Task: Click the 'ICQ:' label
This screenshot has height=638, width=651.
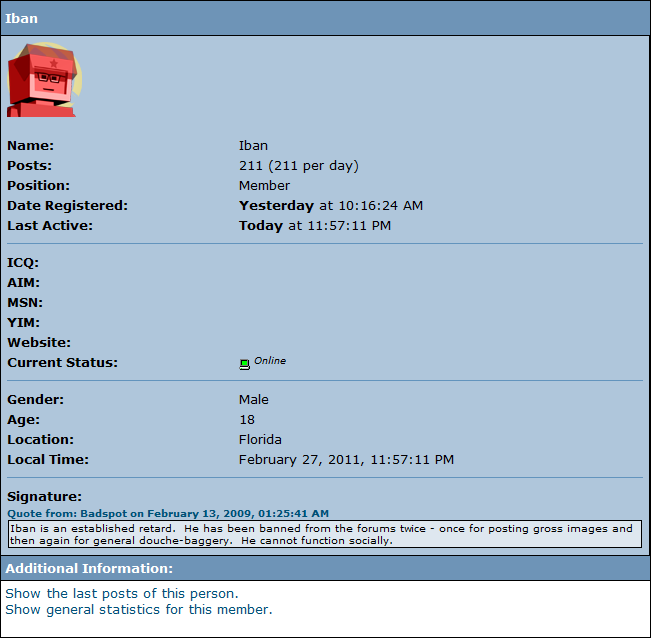Action: point(23,263)
